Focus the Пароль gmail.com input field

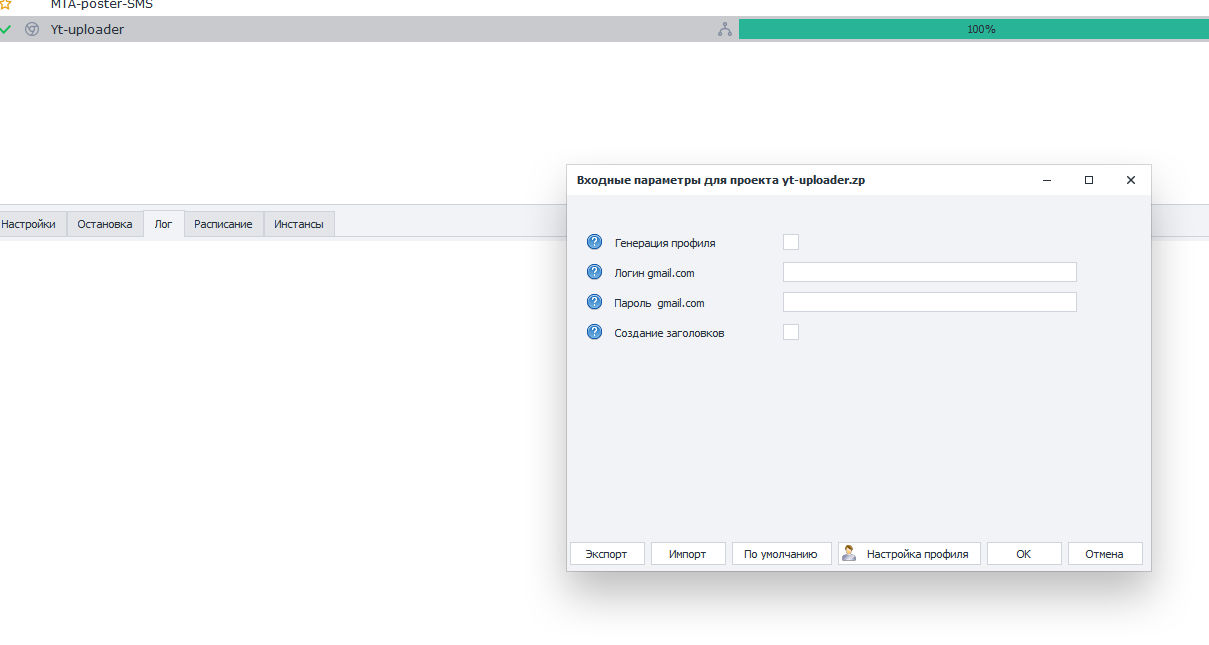pyautogui.click(x=929, y=302)
